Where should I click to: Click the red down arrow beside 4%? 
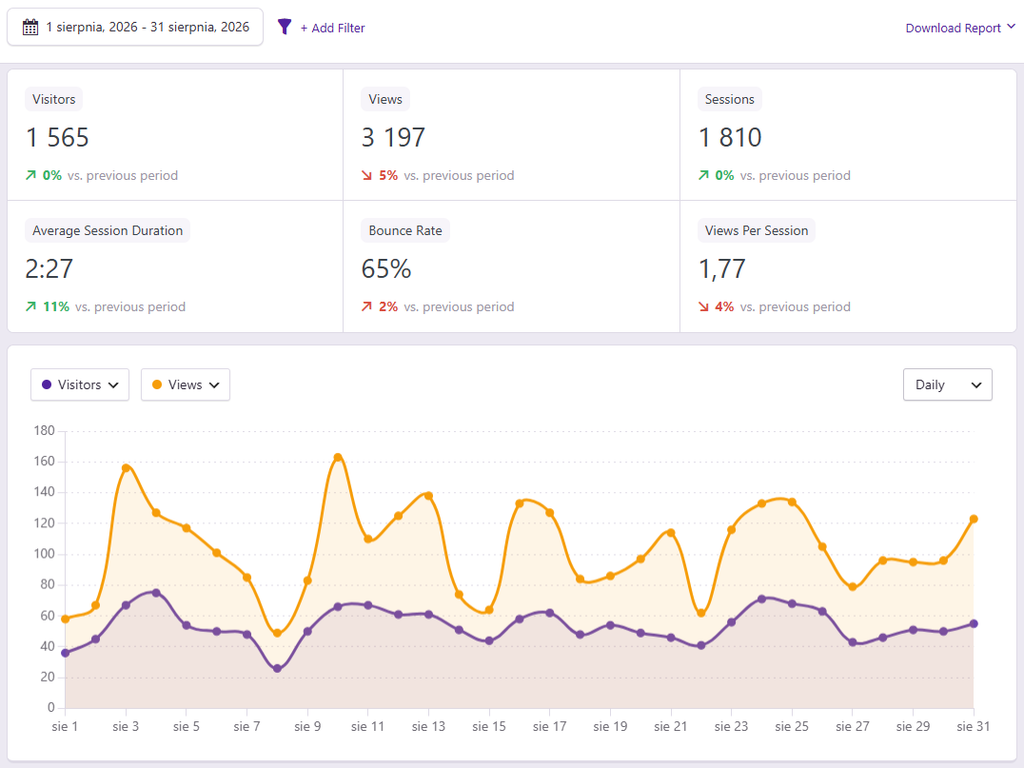(x=703, y=306)
